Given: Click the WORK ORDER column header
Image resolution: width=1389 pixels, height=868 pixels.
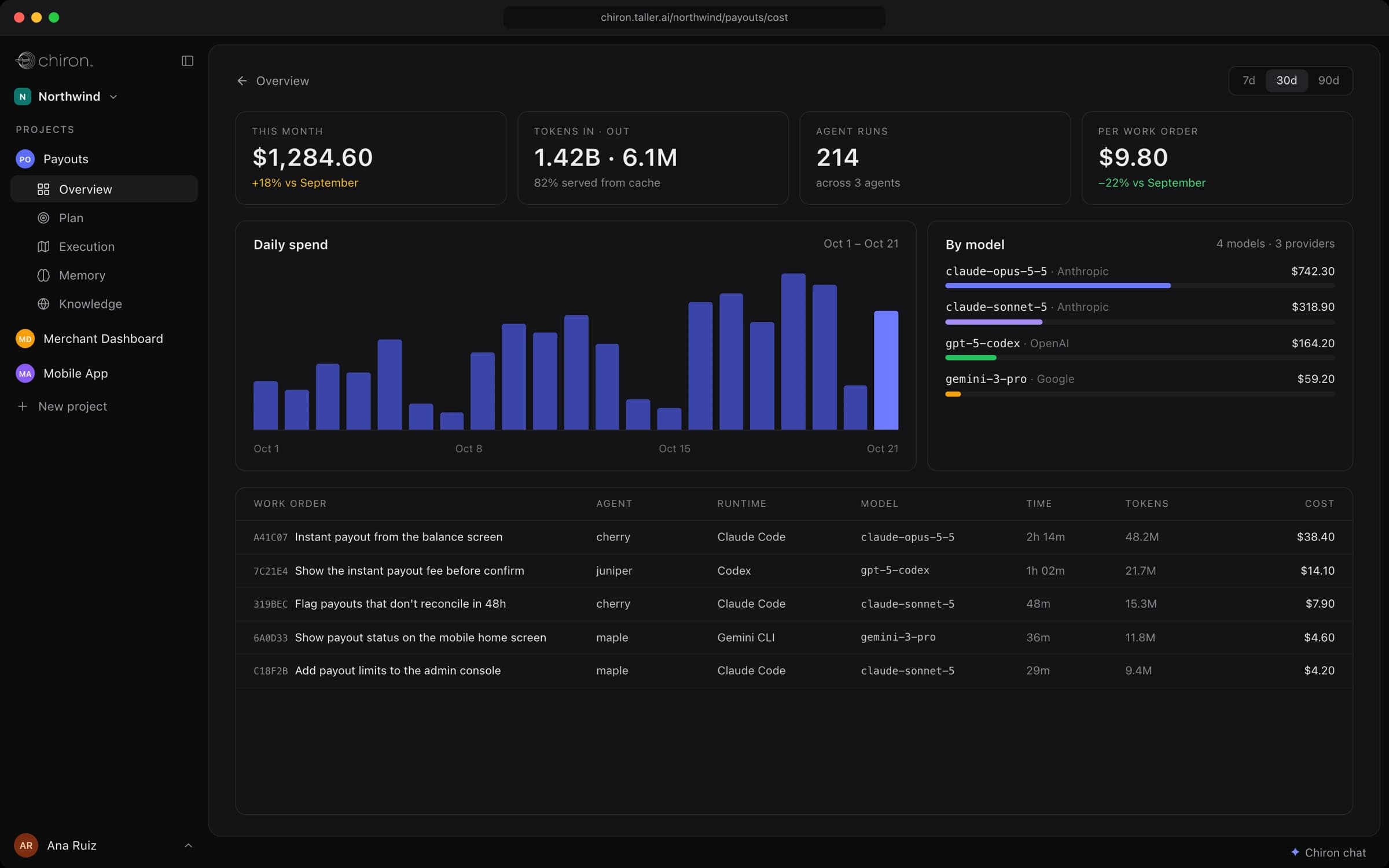Looking at the screenshot, I should pos(290,503).
